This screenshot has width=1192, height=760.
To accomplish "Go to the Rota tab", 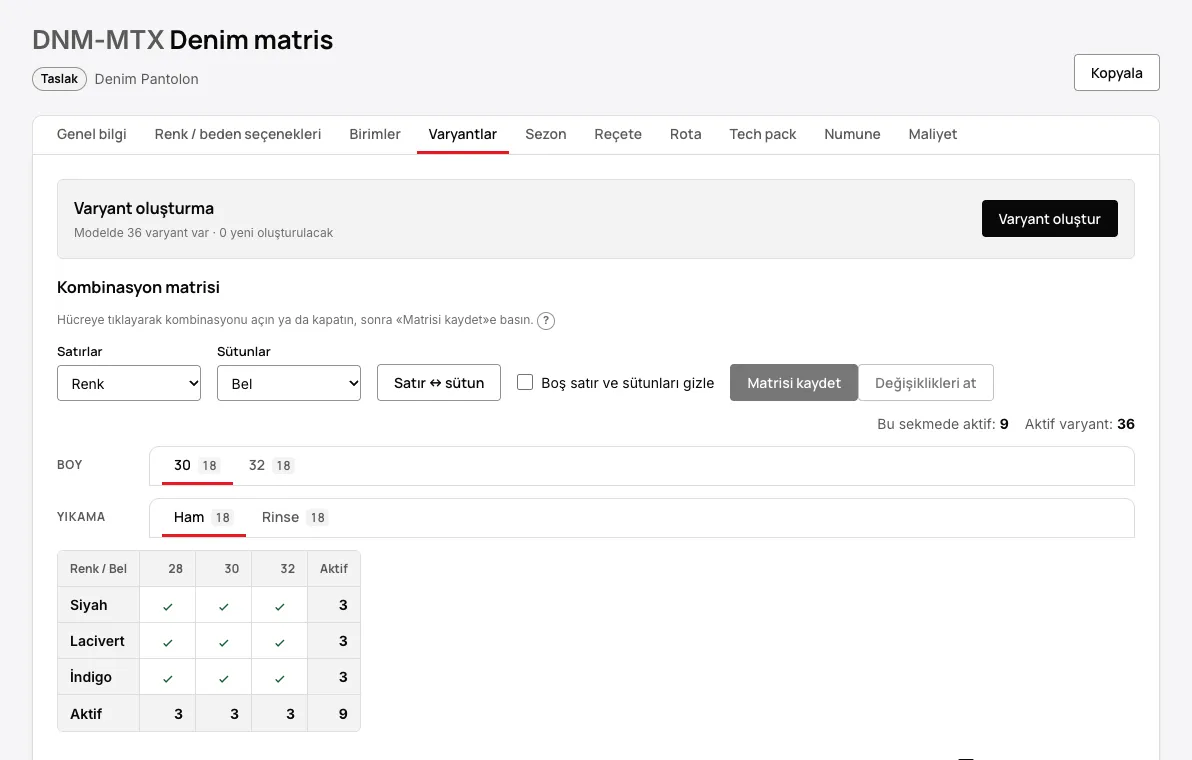I will 686,135.
